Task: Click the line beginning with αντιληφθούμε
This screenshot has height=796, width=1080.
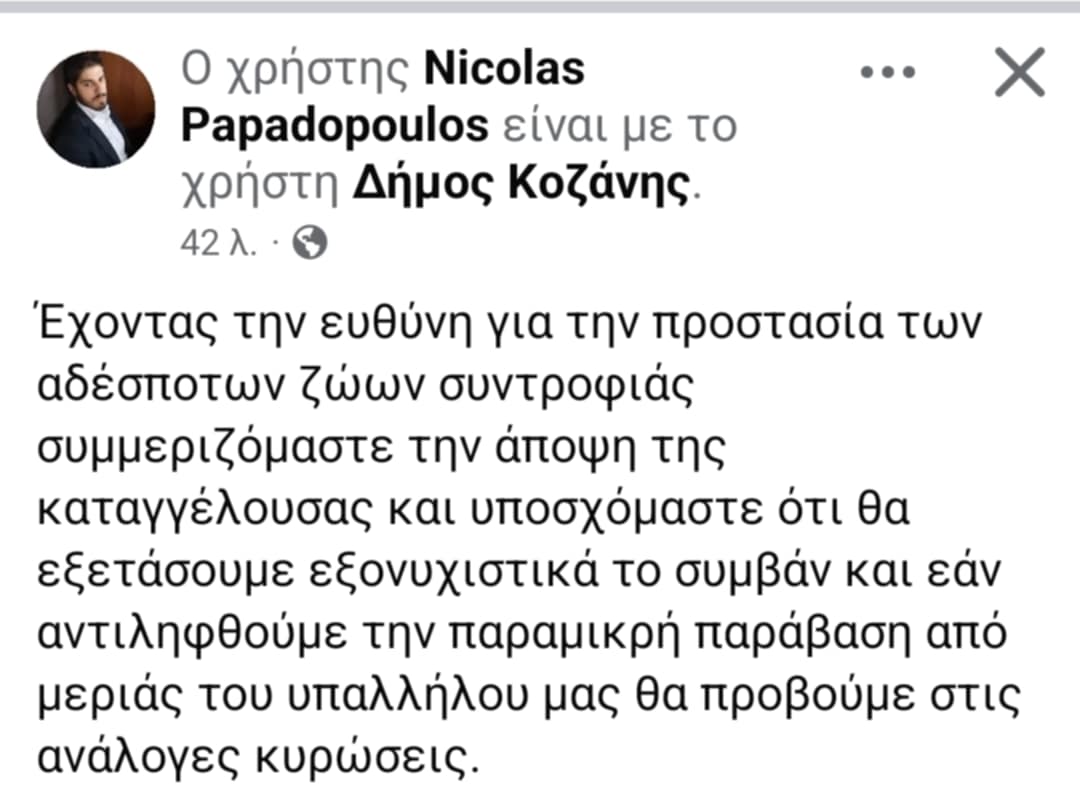Action: pos(522,633)
